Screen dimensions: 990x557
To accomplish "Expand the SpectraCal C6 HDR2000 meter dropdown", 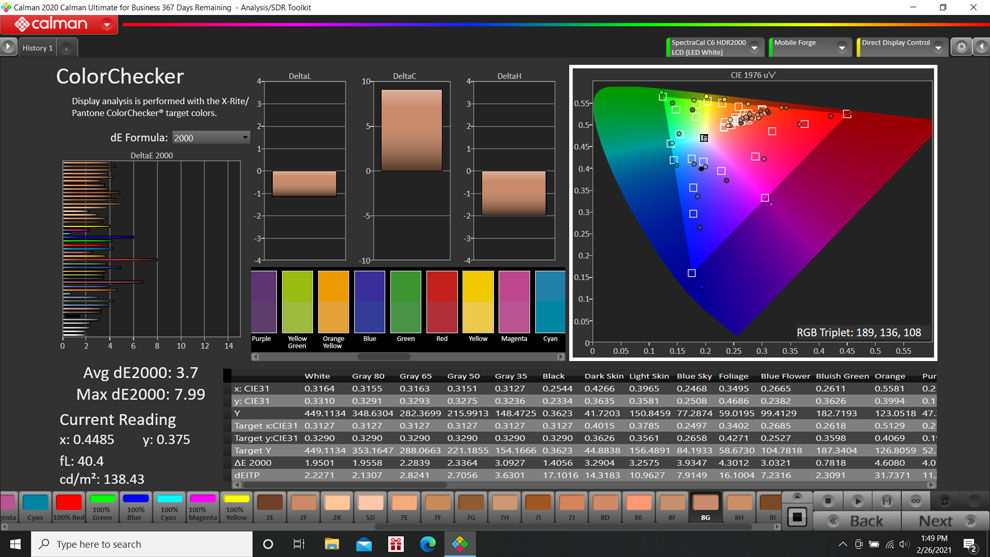I will click(754, 47).
